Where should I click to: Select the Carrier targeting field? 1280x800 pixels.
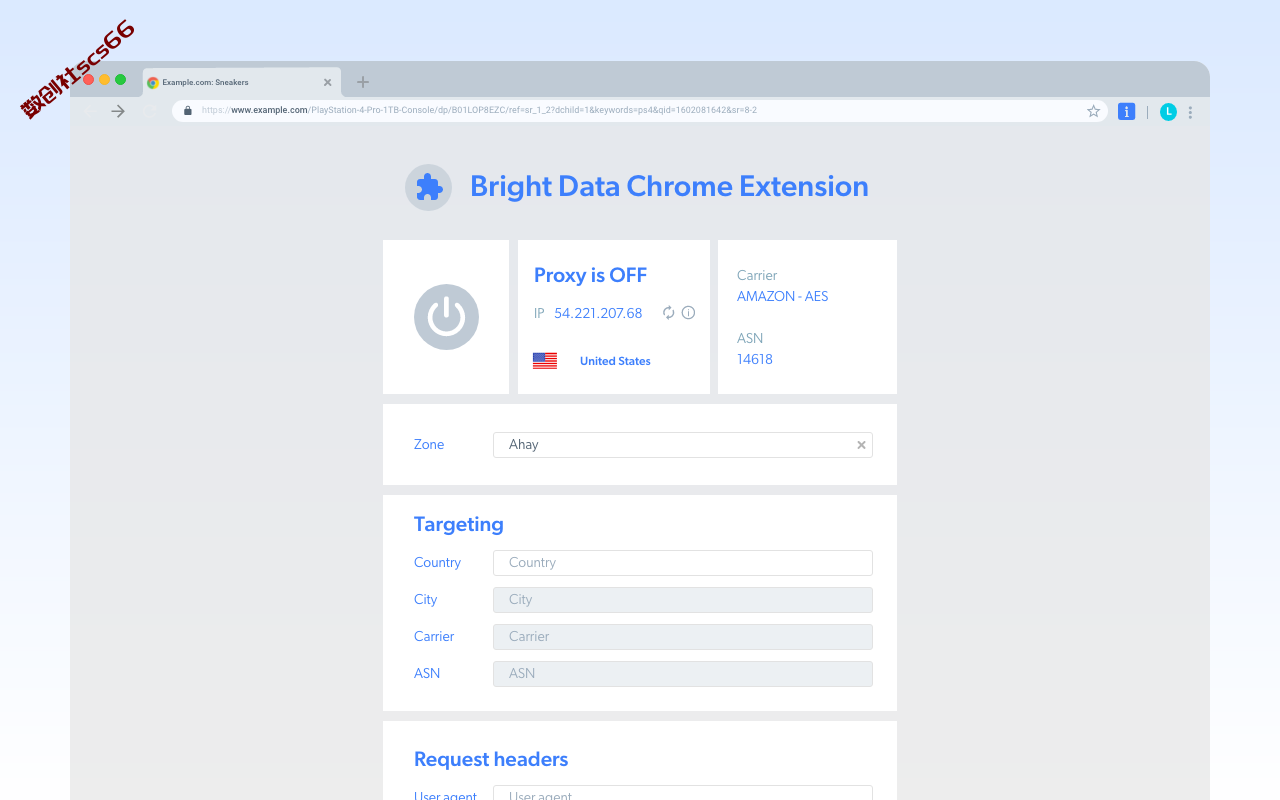(683, 637)
